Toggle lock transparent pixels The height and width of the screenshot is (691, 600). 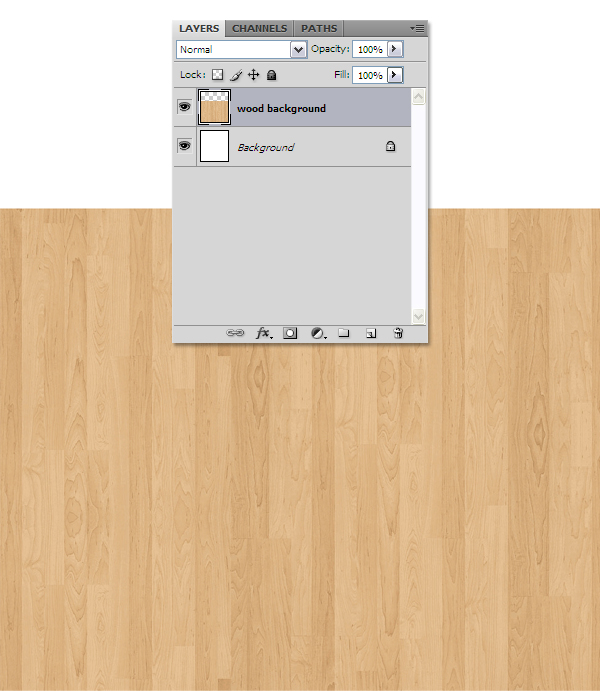coord(217,74)
